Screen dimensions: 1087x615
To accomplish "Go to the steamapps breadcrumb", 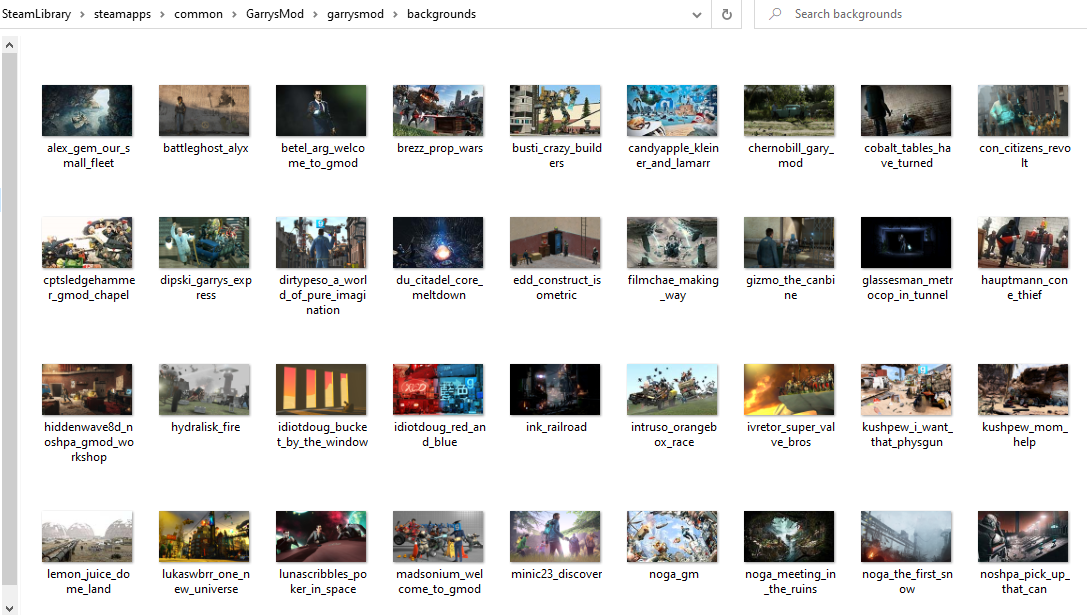I will (x=122, y=14).
